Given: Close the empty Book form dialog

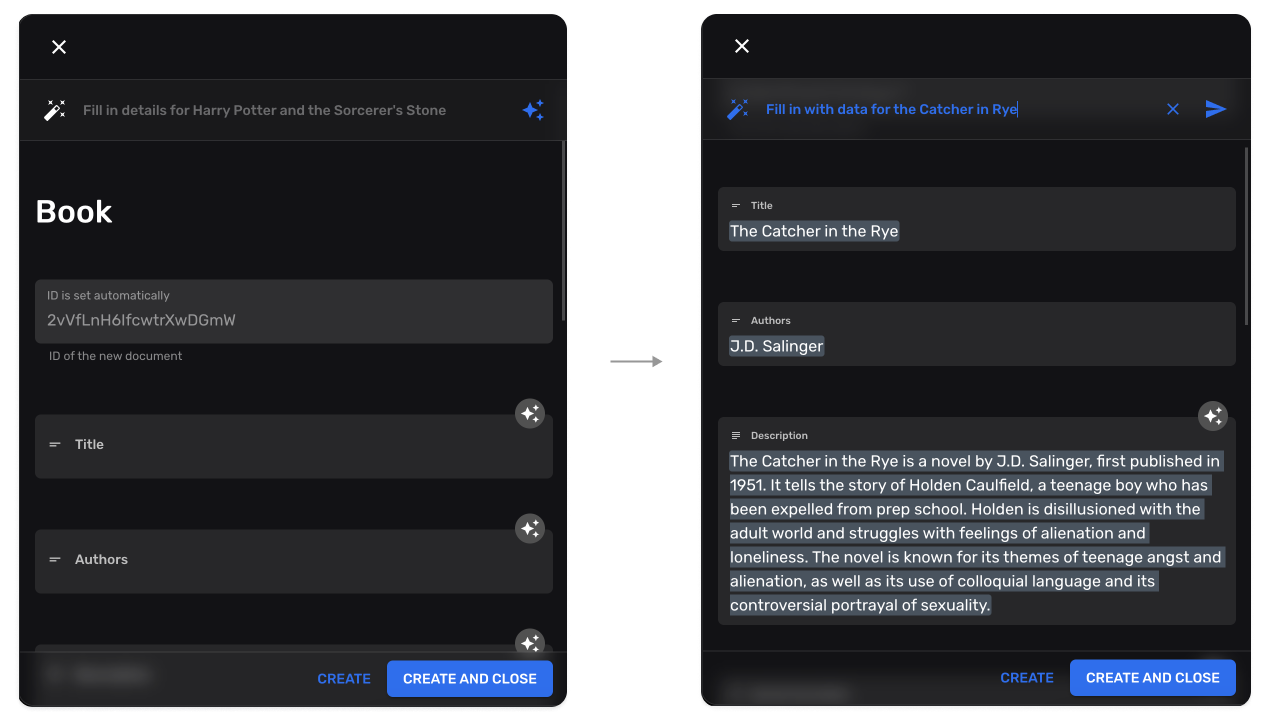Looking at the screenshot, I should [59, 47].
